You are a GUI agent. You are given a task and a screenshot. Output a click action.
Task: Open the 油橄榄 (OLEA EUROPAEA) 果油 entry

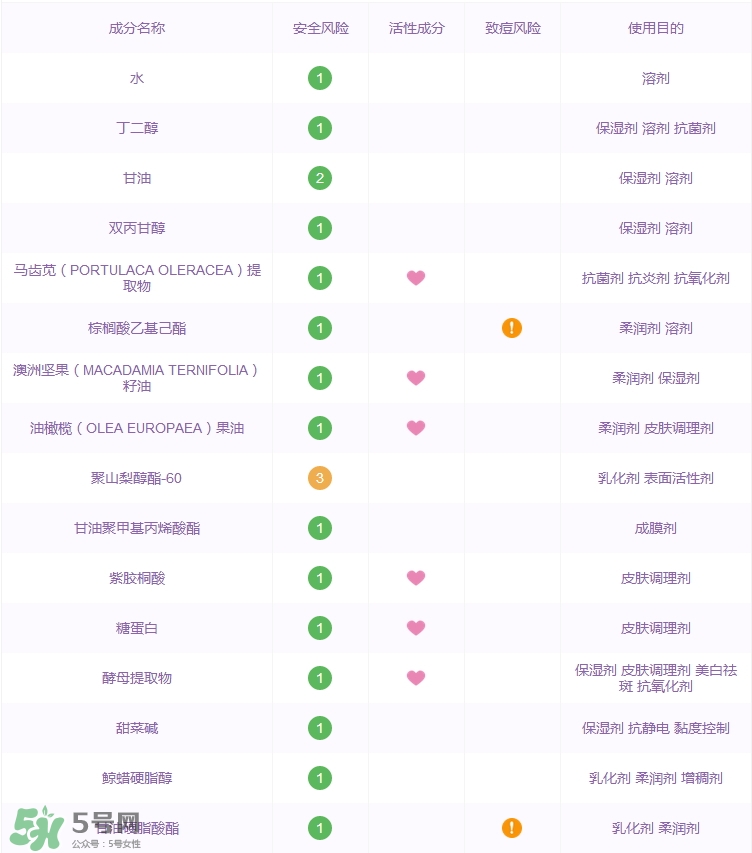point(137,428)
